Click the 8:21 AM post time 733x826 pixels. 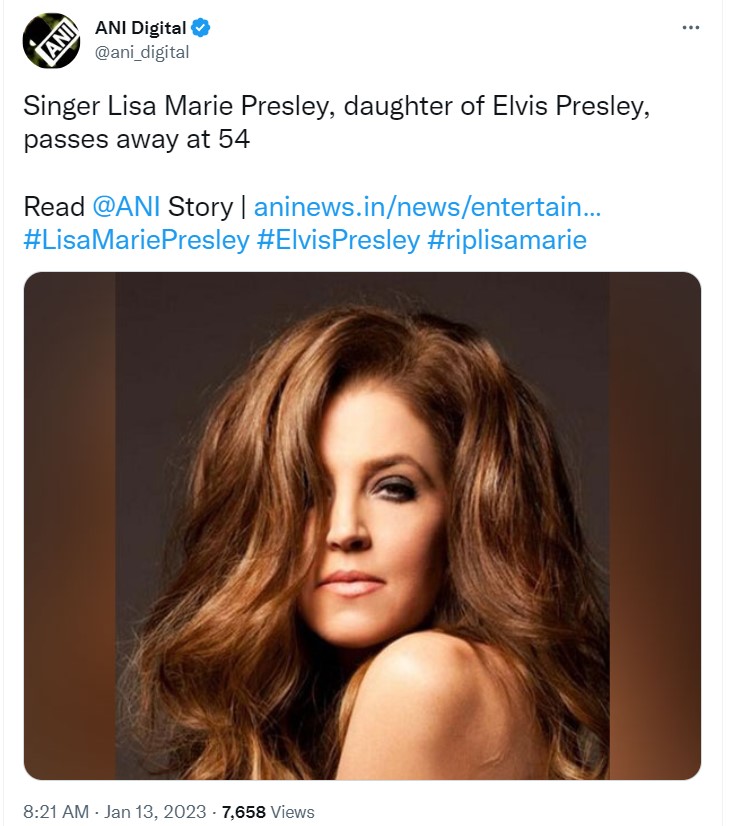(x=58, y=812)
